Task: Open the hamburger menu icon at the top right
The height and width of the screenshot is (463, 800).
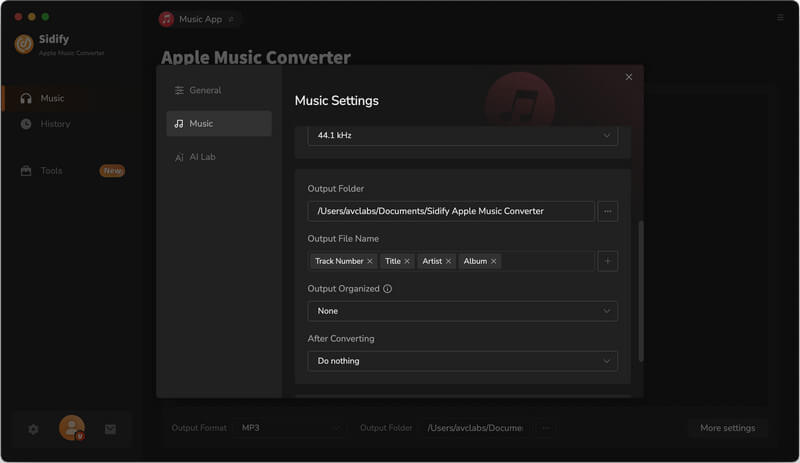Action: [780, 17]
